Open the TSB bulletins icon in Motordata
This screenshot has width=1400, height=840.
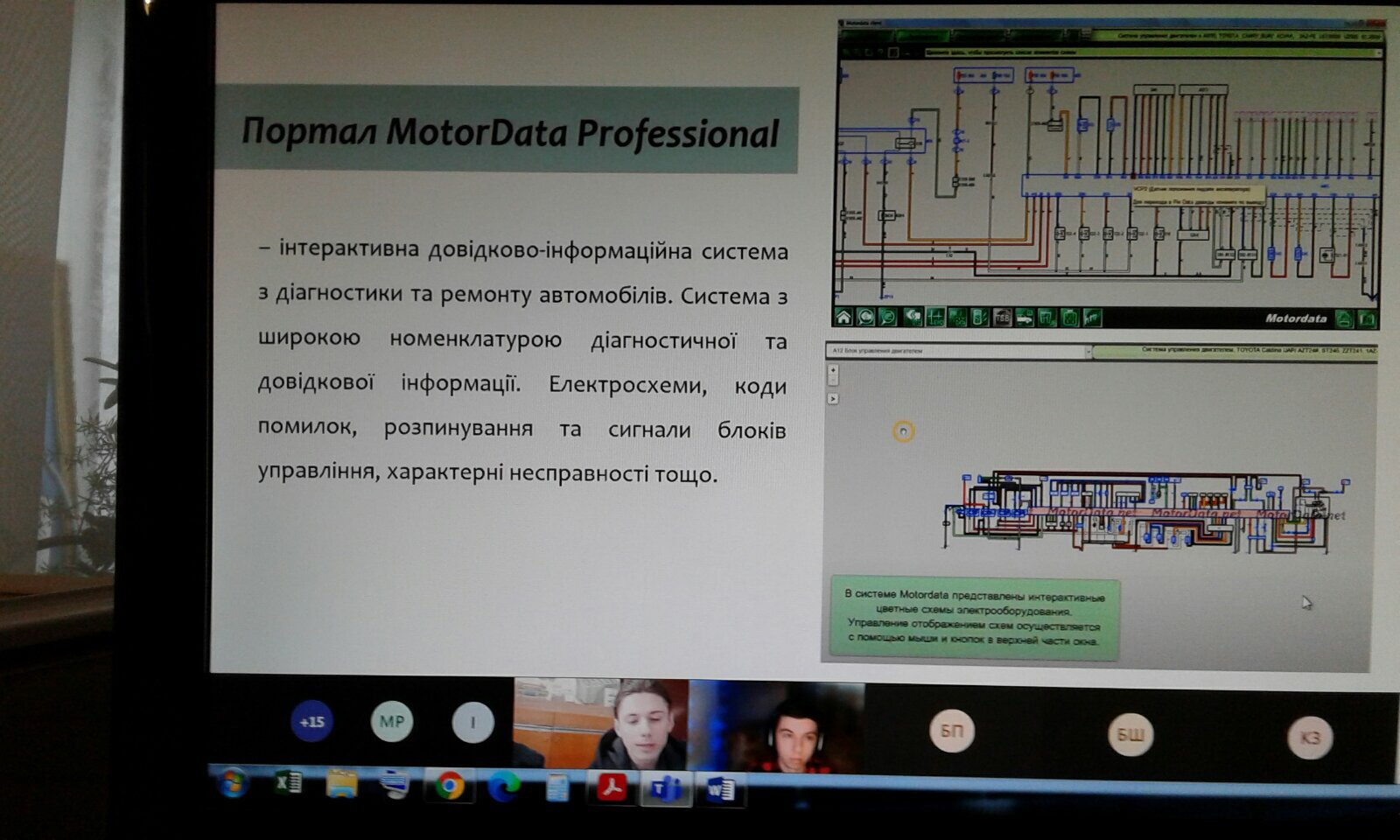coord(1002,317)
